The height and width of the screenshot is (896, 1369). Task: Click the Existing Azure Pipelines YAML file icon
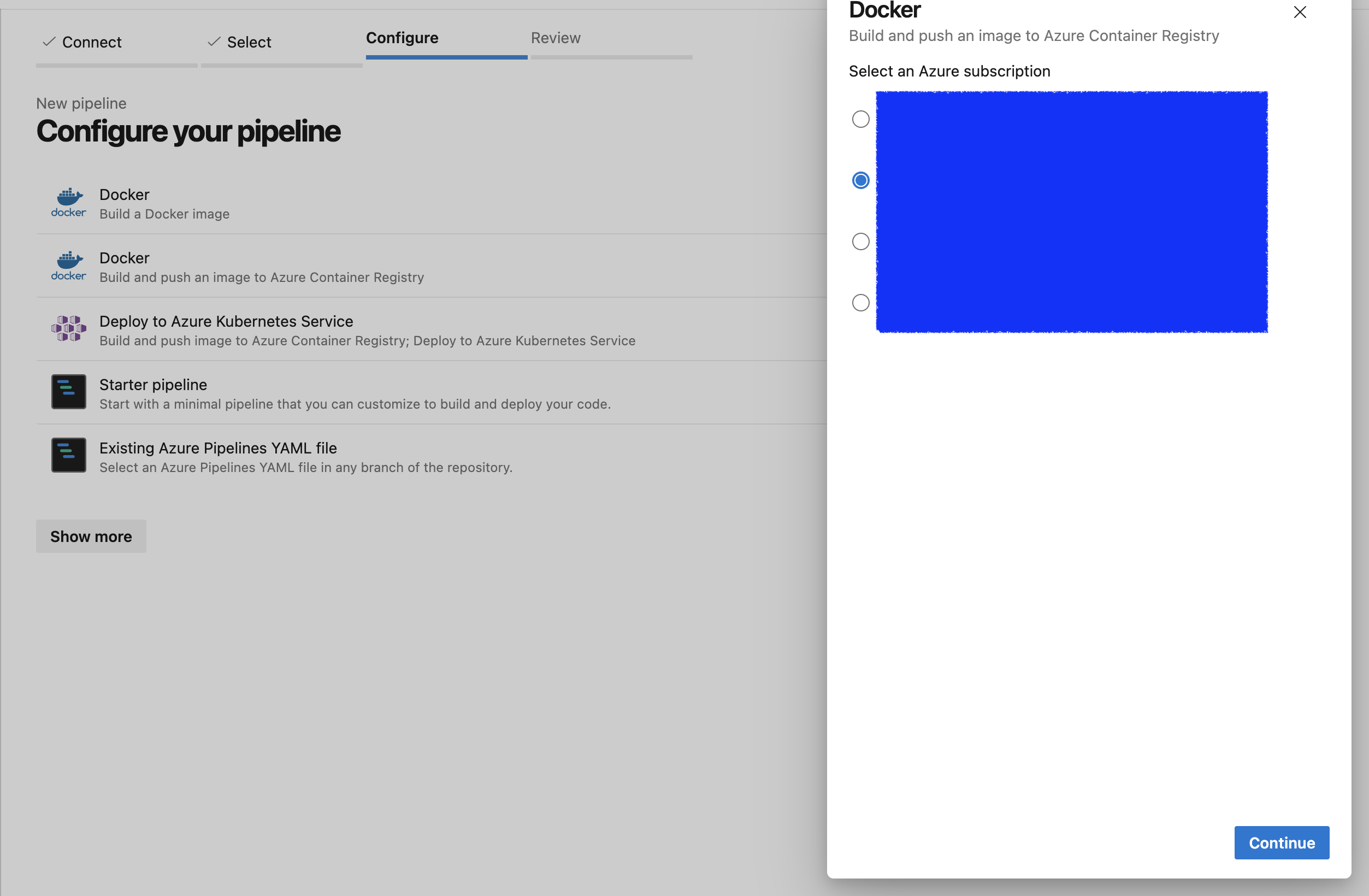pyautogui.click(x=68, y=455)
